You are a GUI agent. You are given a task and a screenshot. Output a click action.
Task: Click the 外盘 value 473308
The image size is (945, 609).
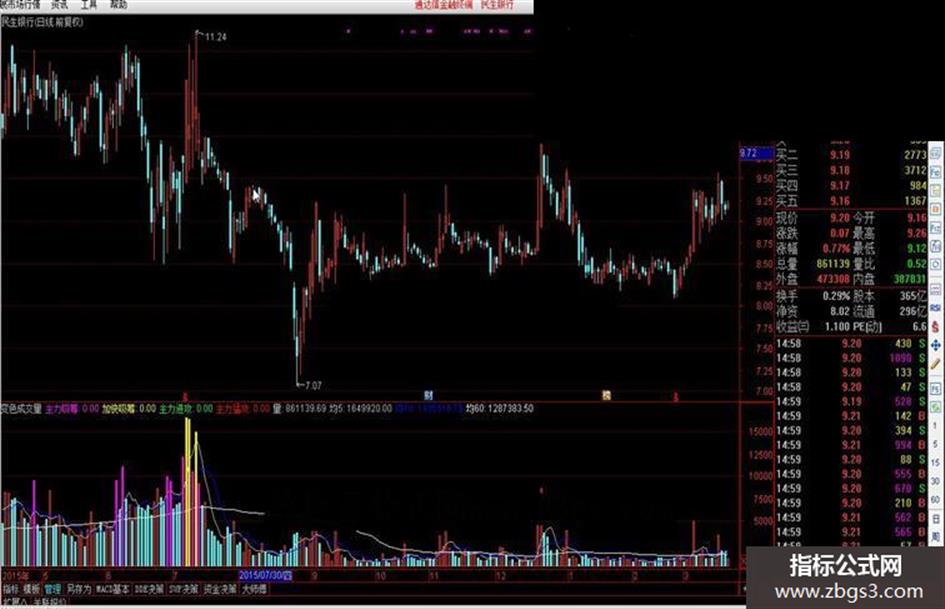[833, 279]
